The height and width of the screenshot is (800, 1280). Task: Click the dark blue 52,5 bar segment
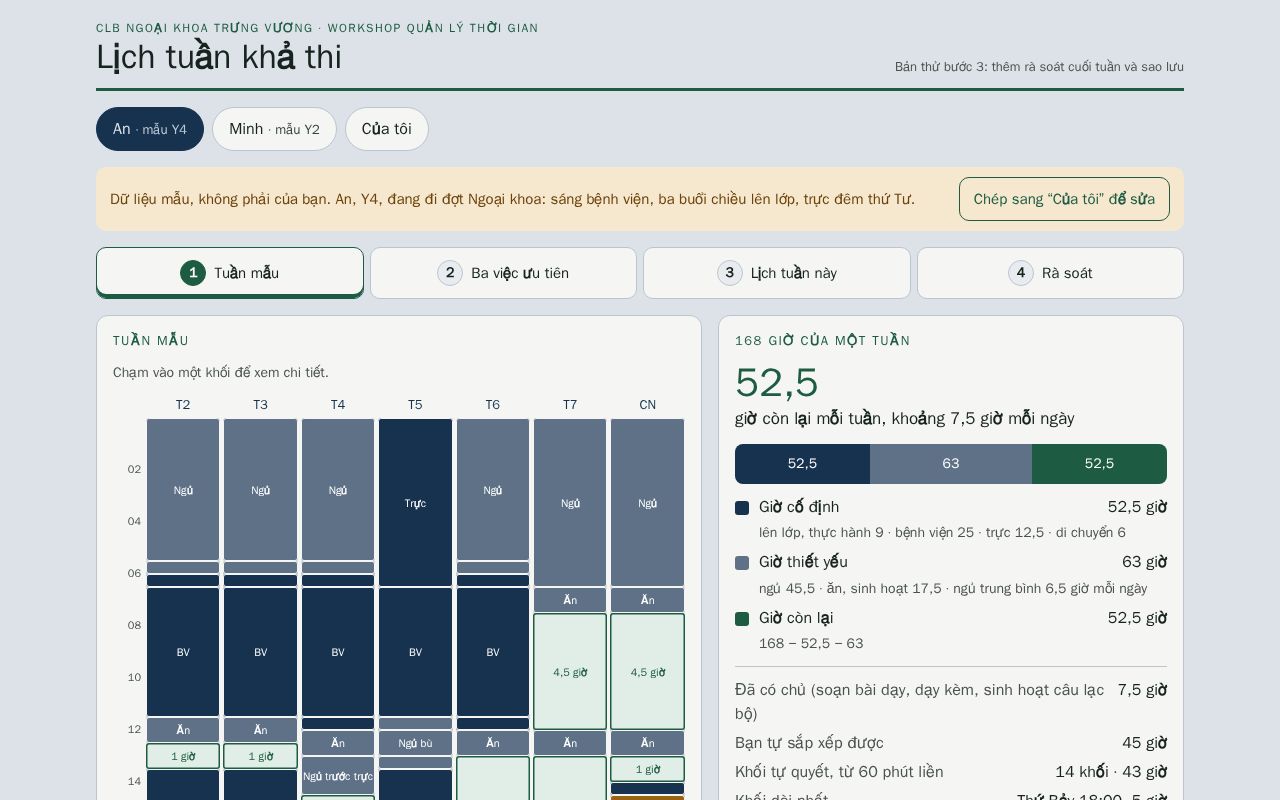point(802,464)
